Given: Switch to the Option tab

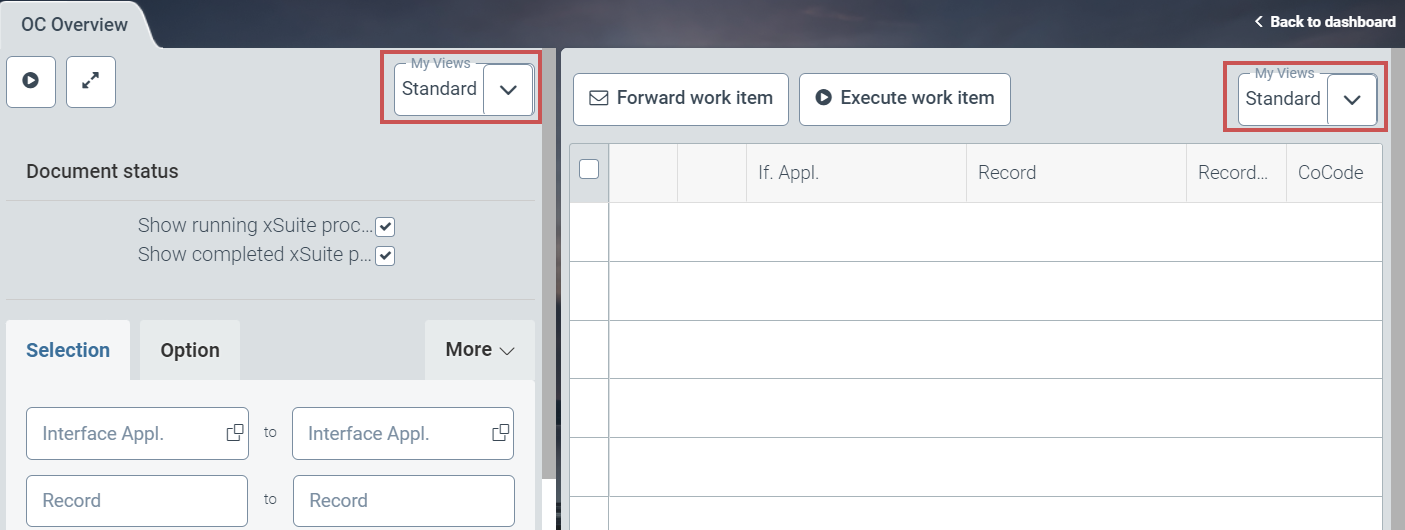Looking at the screenshot, I should 190,350.
